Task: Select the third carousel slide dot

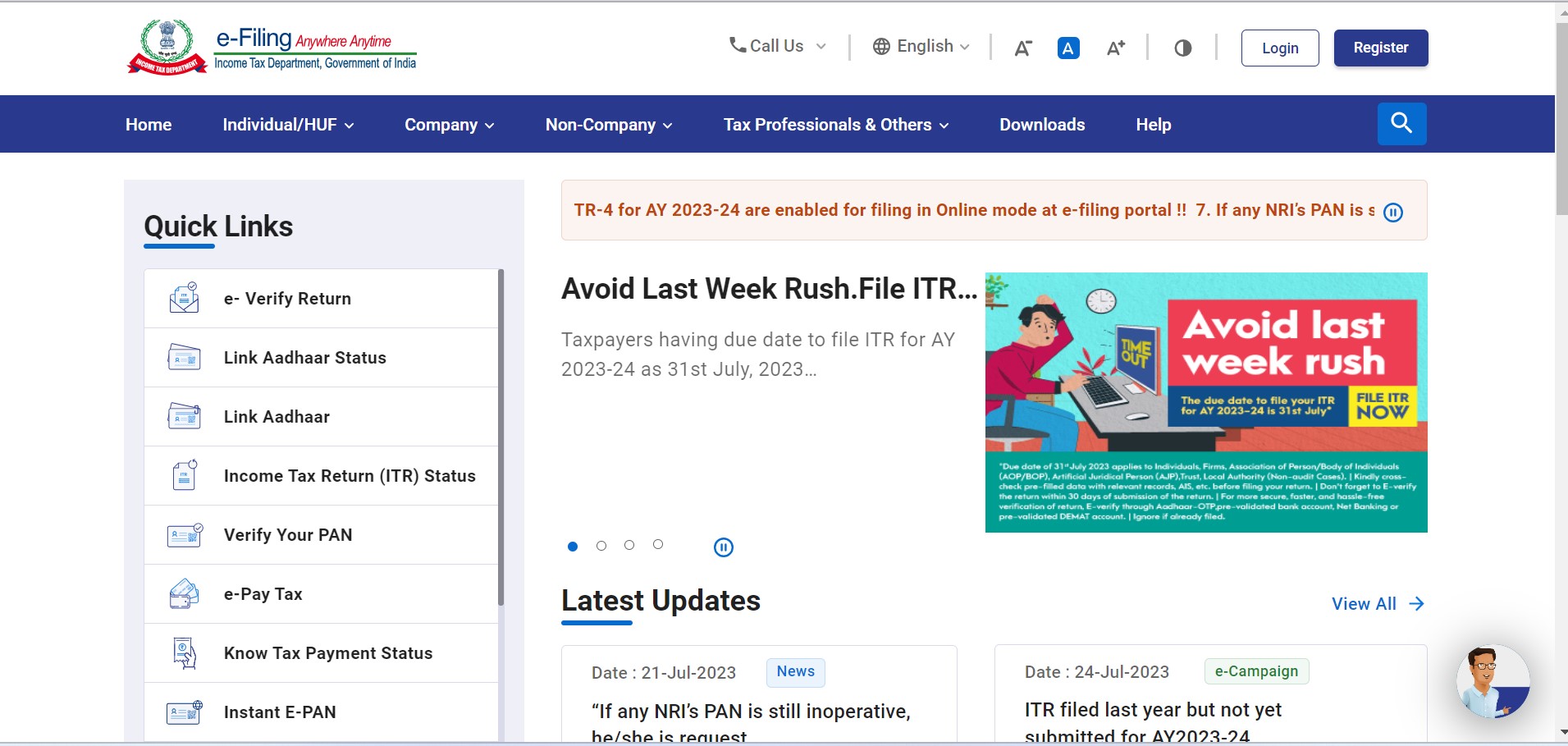Action: click(x=629, y=545)
